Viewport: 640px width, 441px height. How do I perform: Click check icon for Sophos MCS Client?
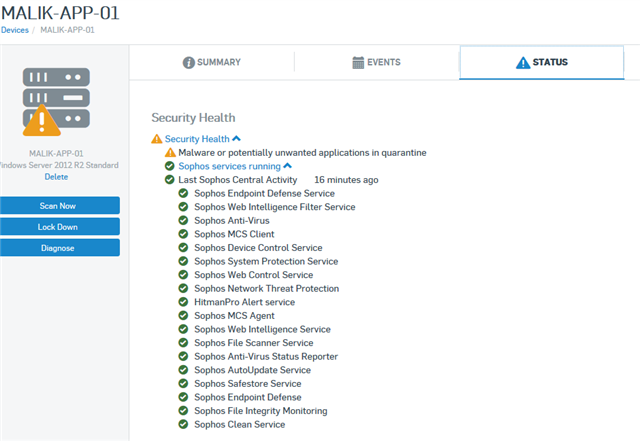(183, 234)
